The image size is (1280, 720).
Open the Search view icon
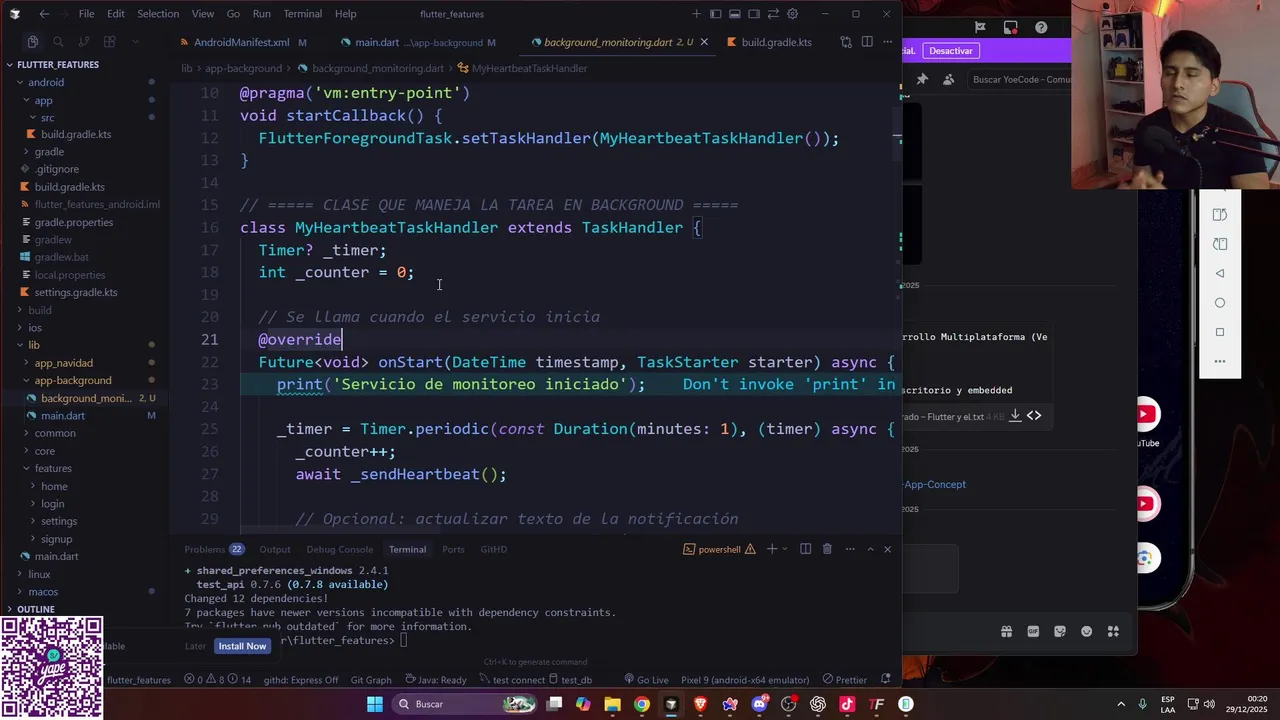pos(58,42)
